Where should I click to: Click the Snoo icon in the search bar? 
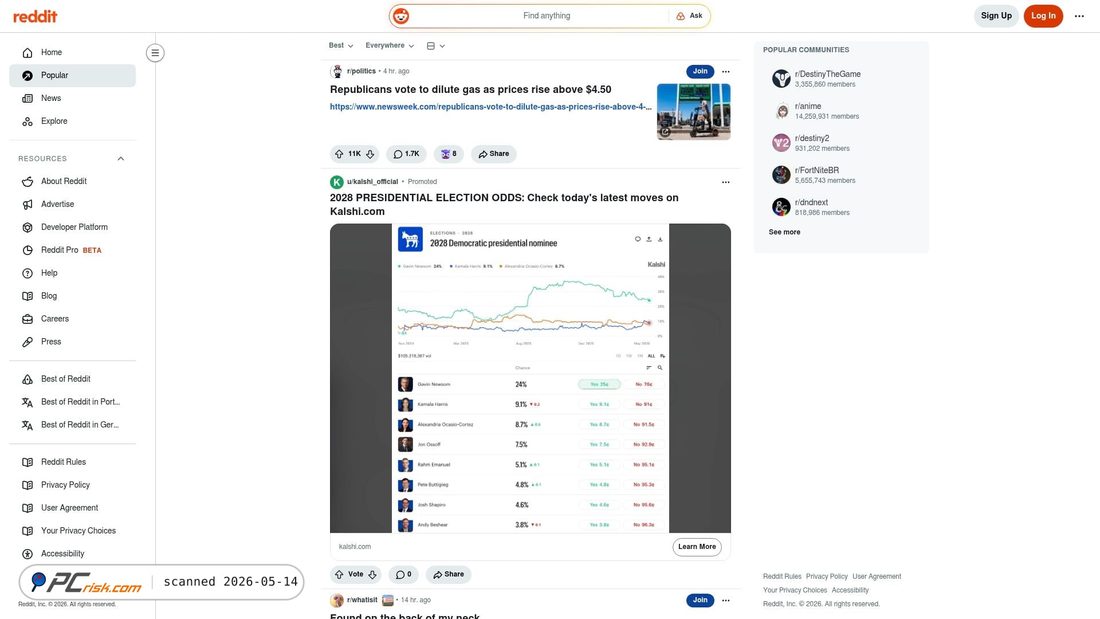click(401, 15)
